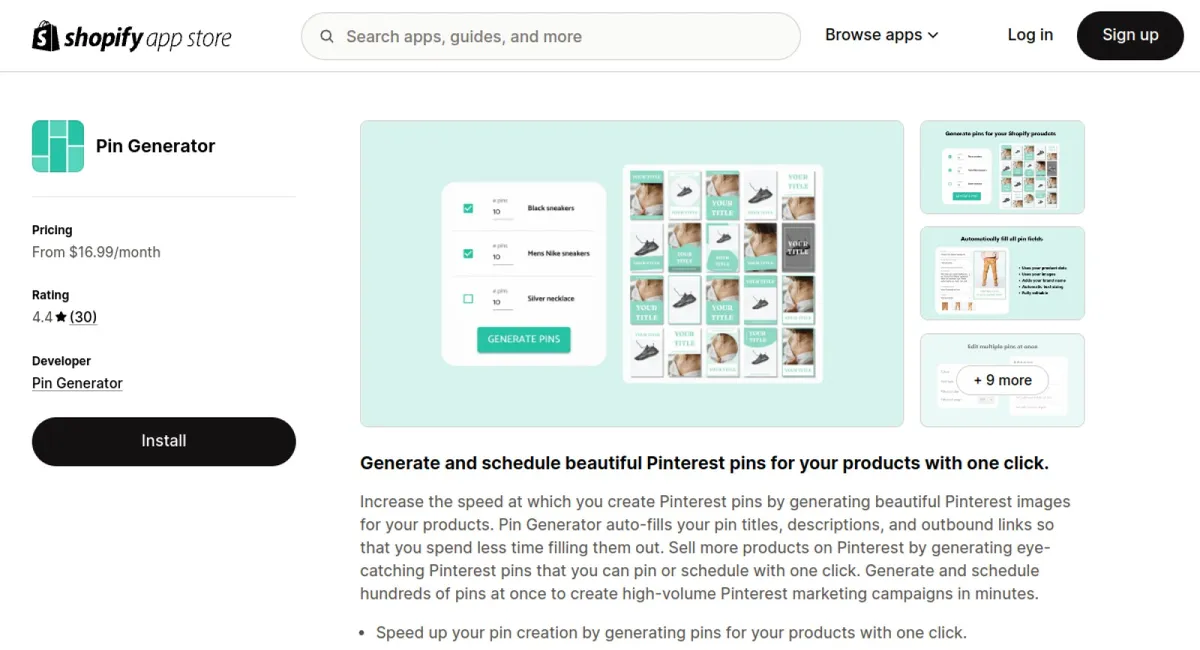Open the auto-fill pin fields thumbnail
Screen dimensions: 1200x650
(x=1002, y=273)
